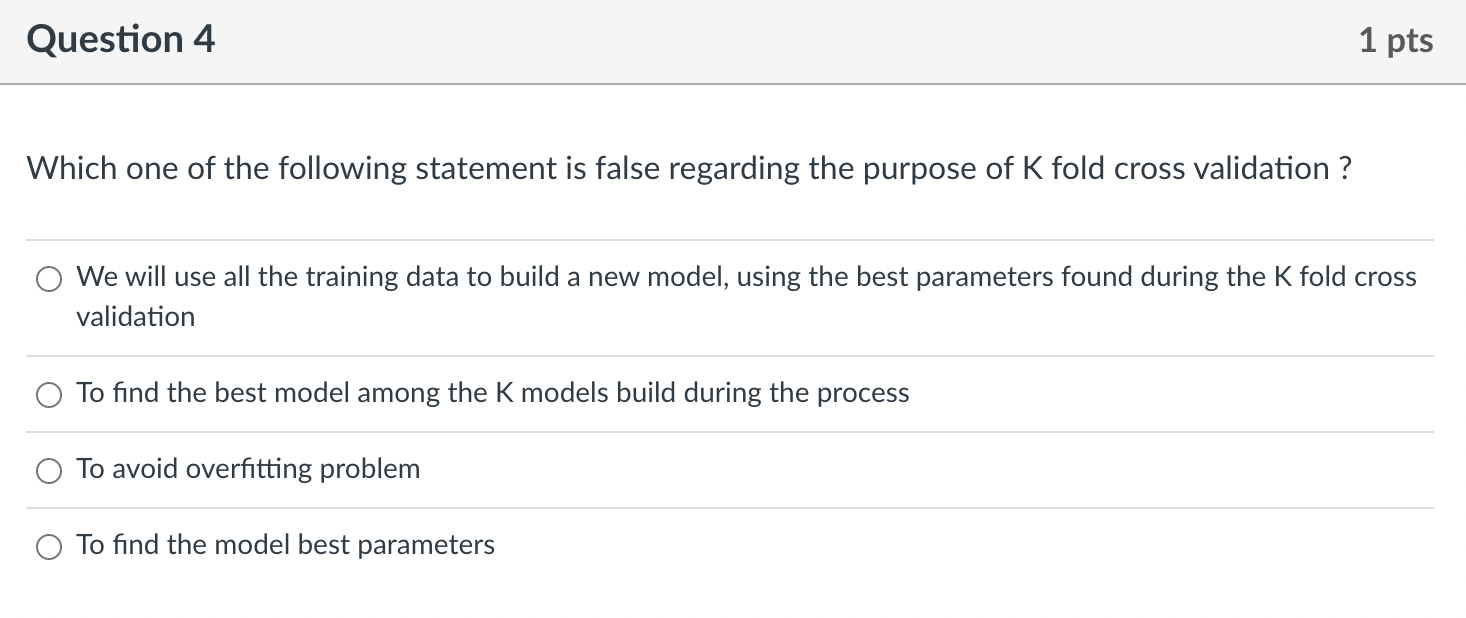This screenshot has height=618, width=1466.
Task: Select the radio button for 'To avoid overfitting problem'
Action: pyautogui.click(x=47, y=469)
